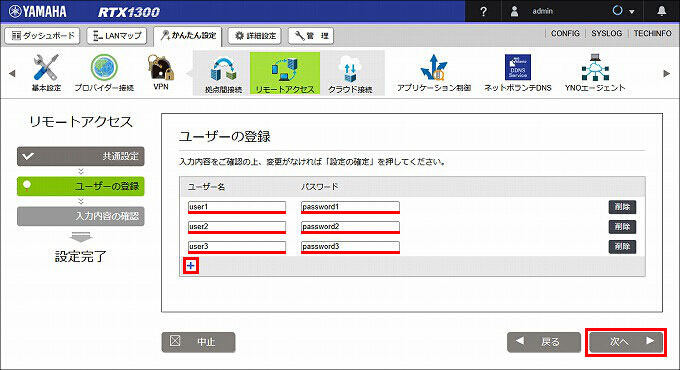680x370 pixels.
Task: Click the 戻る back button
Action: [544, 342]
